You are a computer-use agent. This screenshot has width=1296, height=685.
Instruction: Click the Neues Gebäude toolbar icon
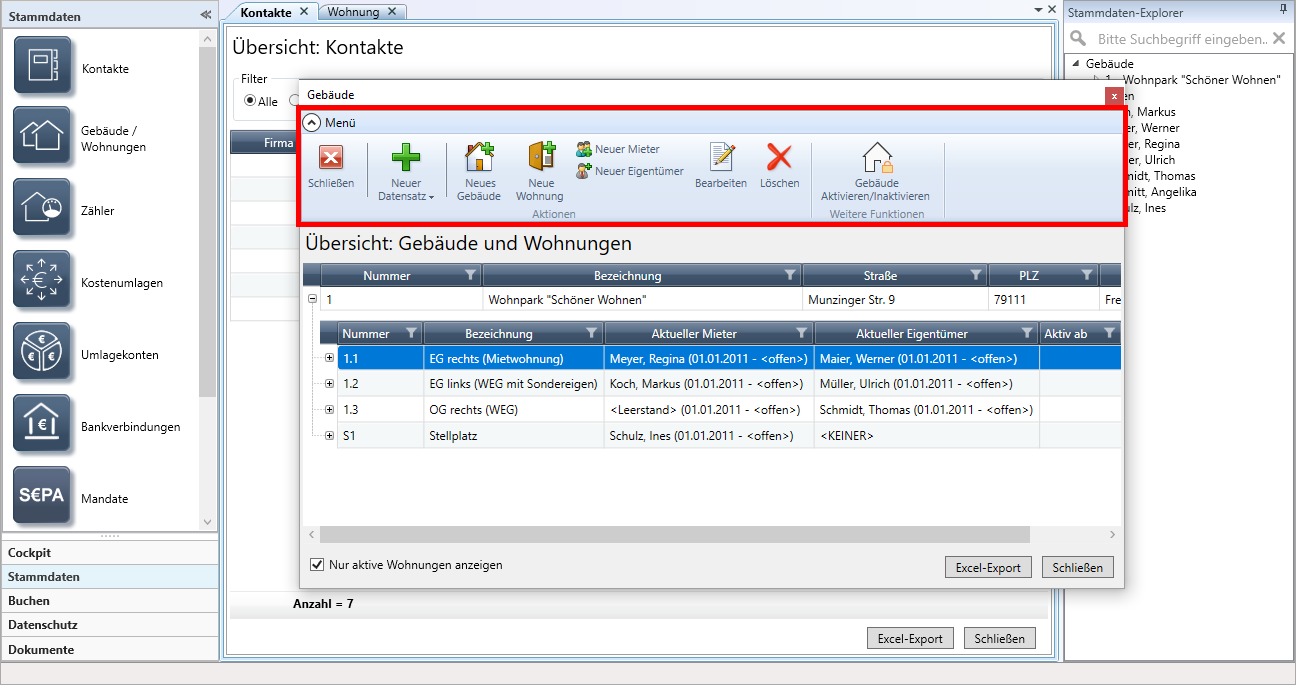tap(478, 160)
